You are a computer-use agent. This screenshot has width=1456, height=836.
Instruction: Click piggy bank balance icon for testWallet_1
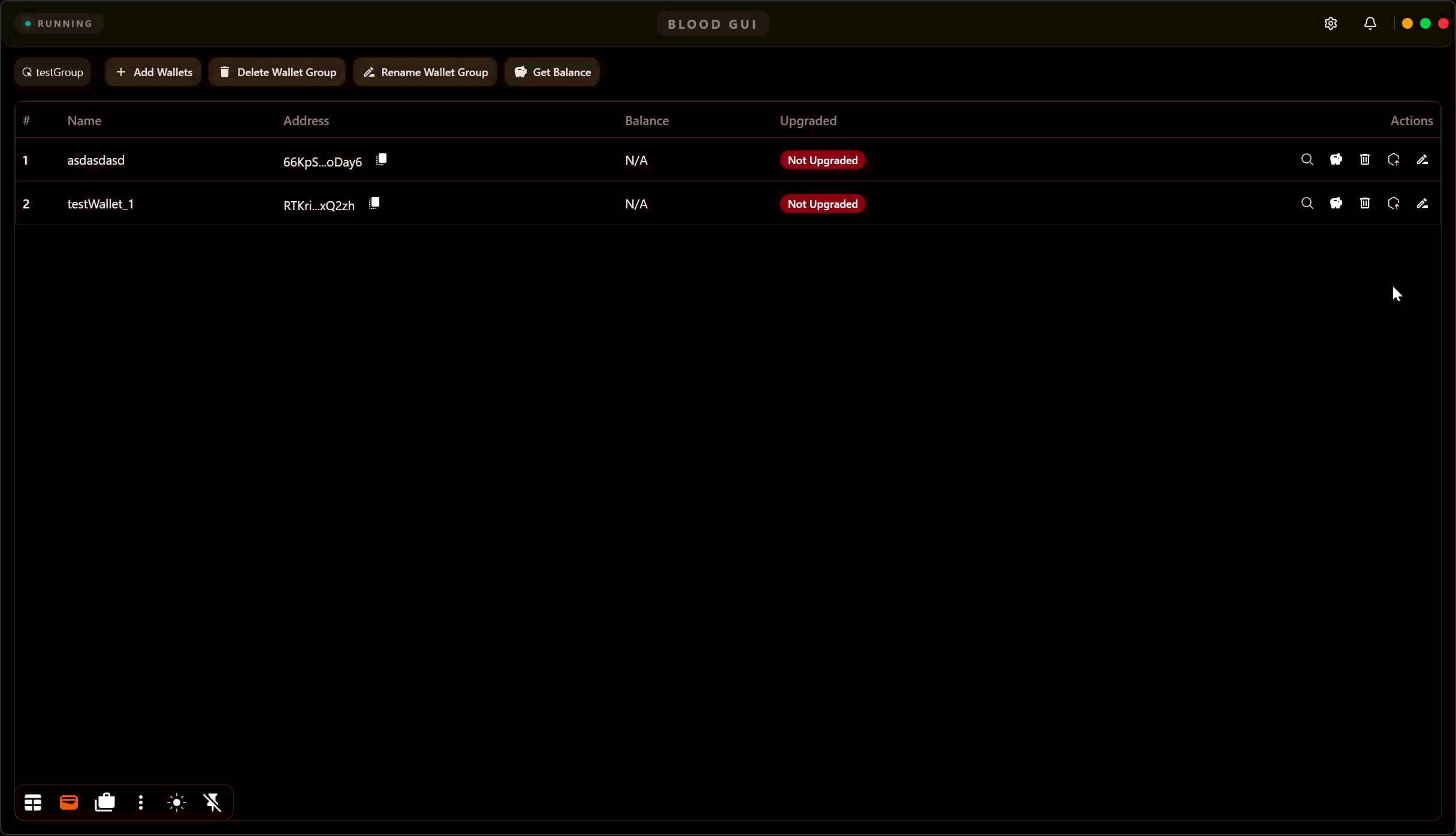1336,204
